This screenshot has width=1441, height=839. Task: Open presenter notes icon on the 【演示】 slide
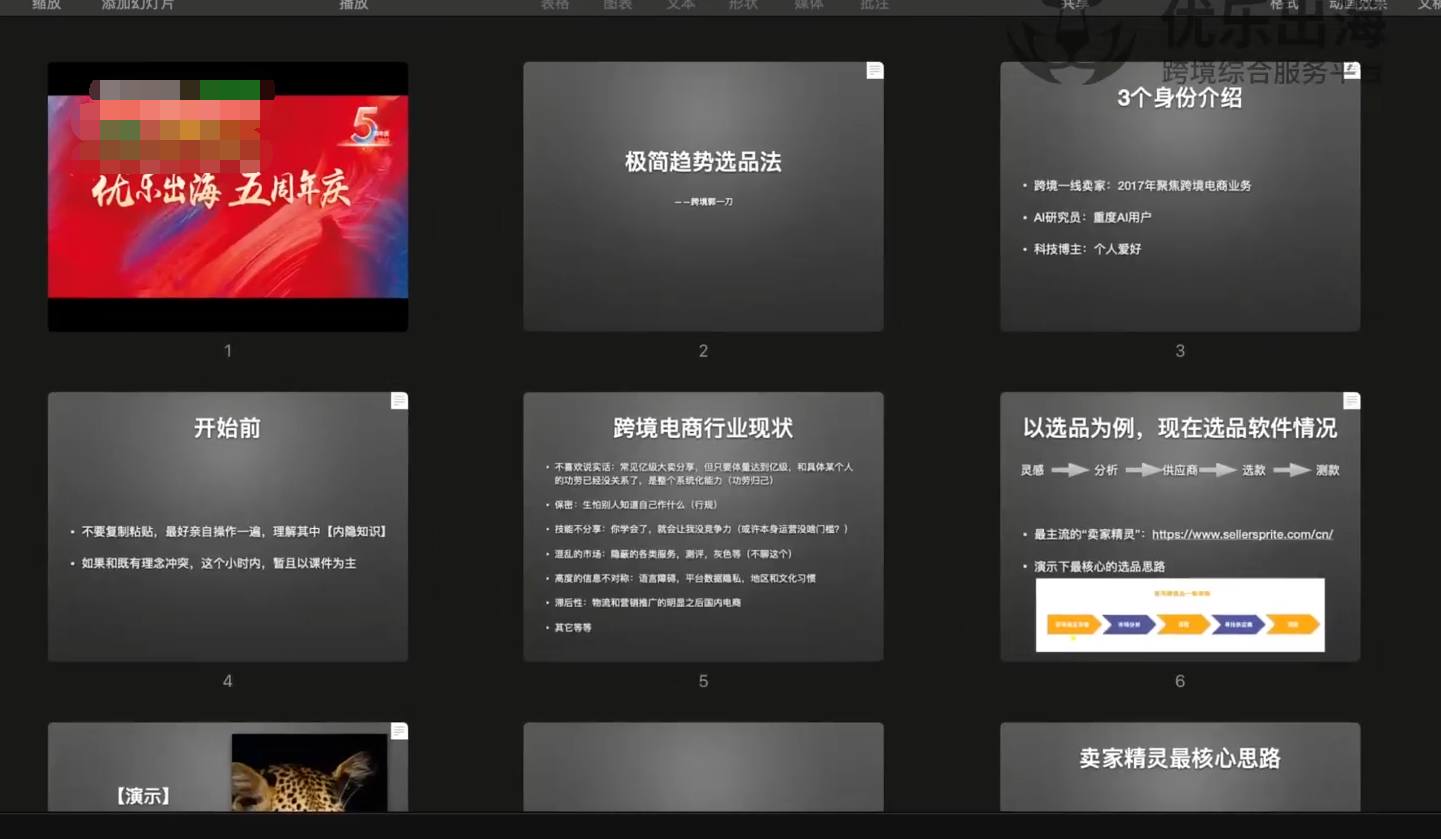click(399, 731)
